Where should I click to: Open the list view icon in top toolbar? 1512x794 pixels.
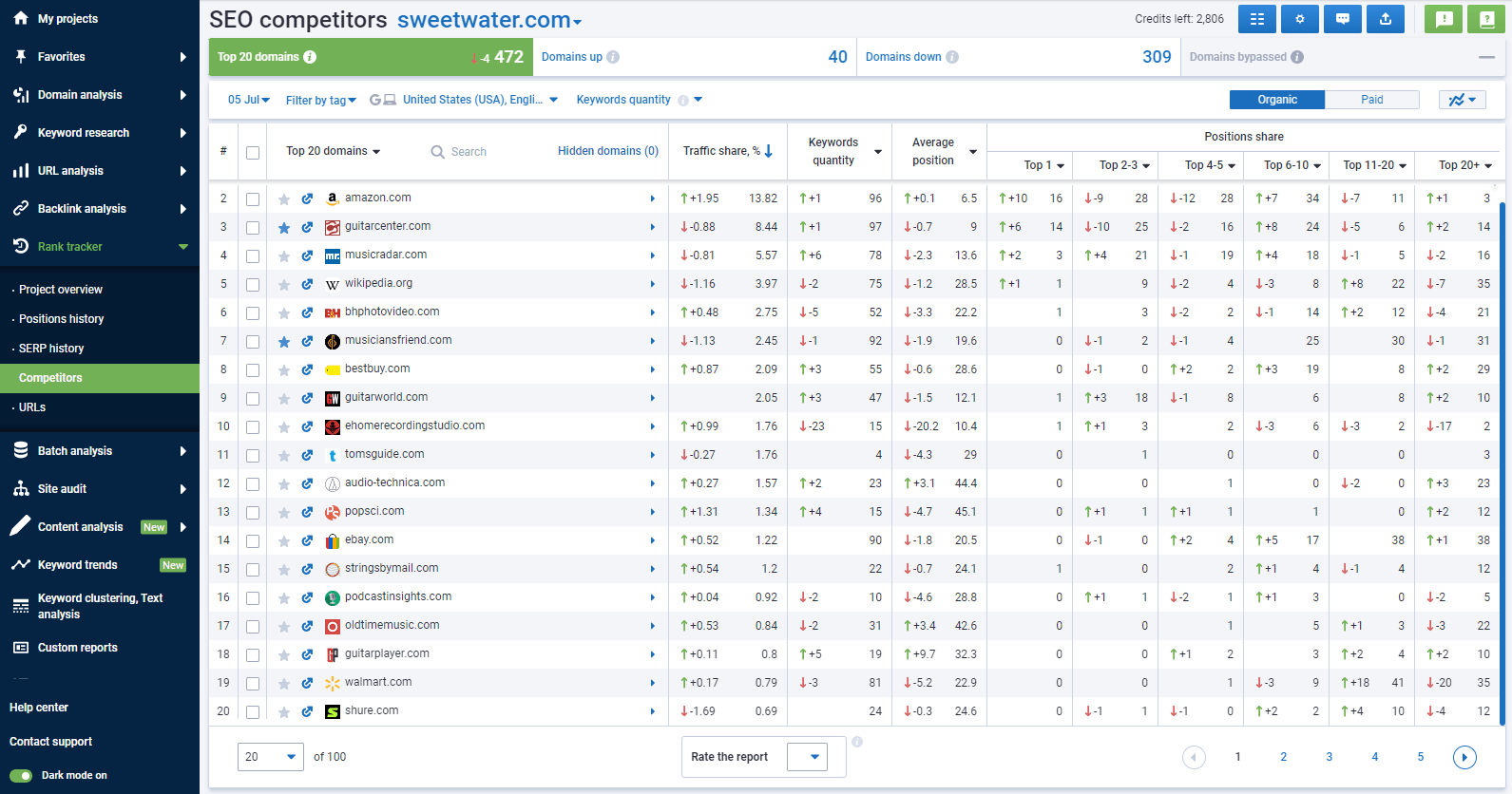coord(1257,19)
